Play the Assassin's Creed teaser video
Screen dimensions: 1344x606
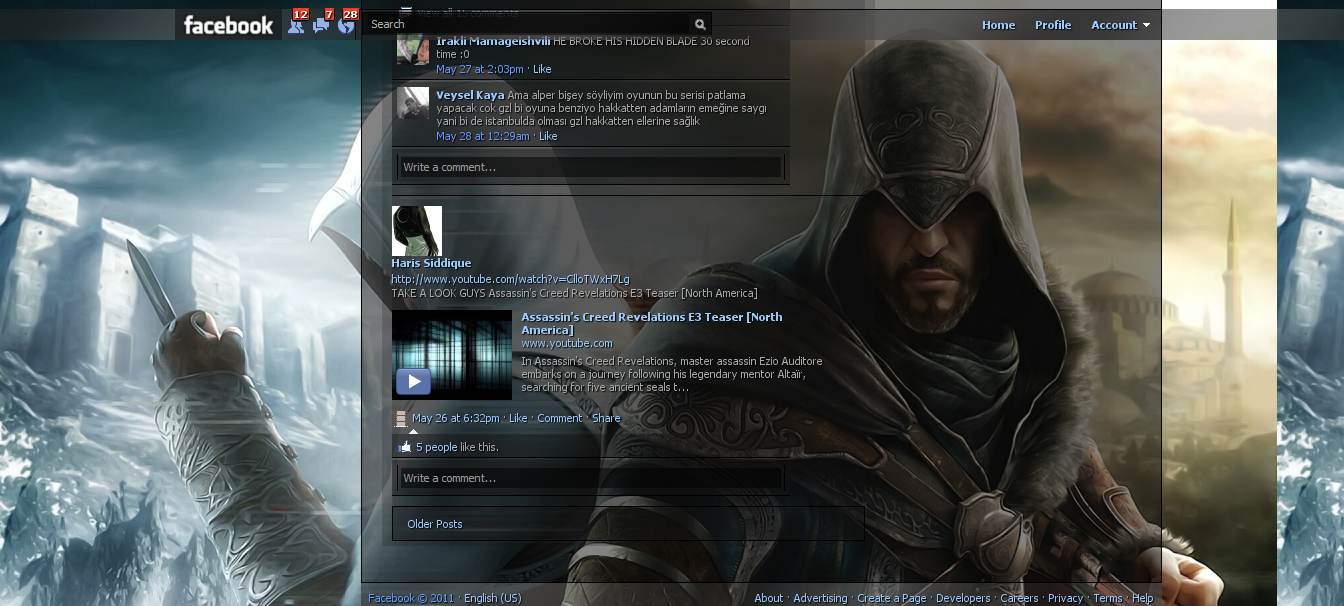412,381
